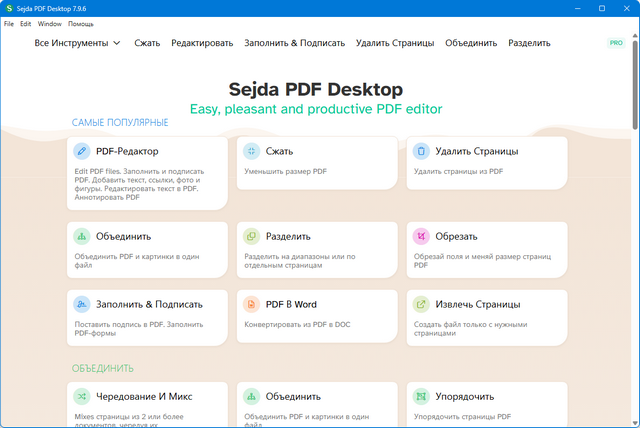640x428 pixels.
Task: Select Разделить in the top navigation
Action: [x=529, y=43]
